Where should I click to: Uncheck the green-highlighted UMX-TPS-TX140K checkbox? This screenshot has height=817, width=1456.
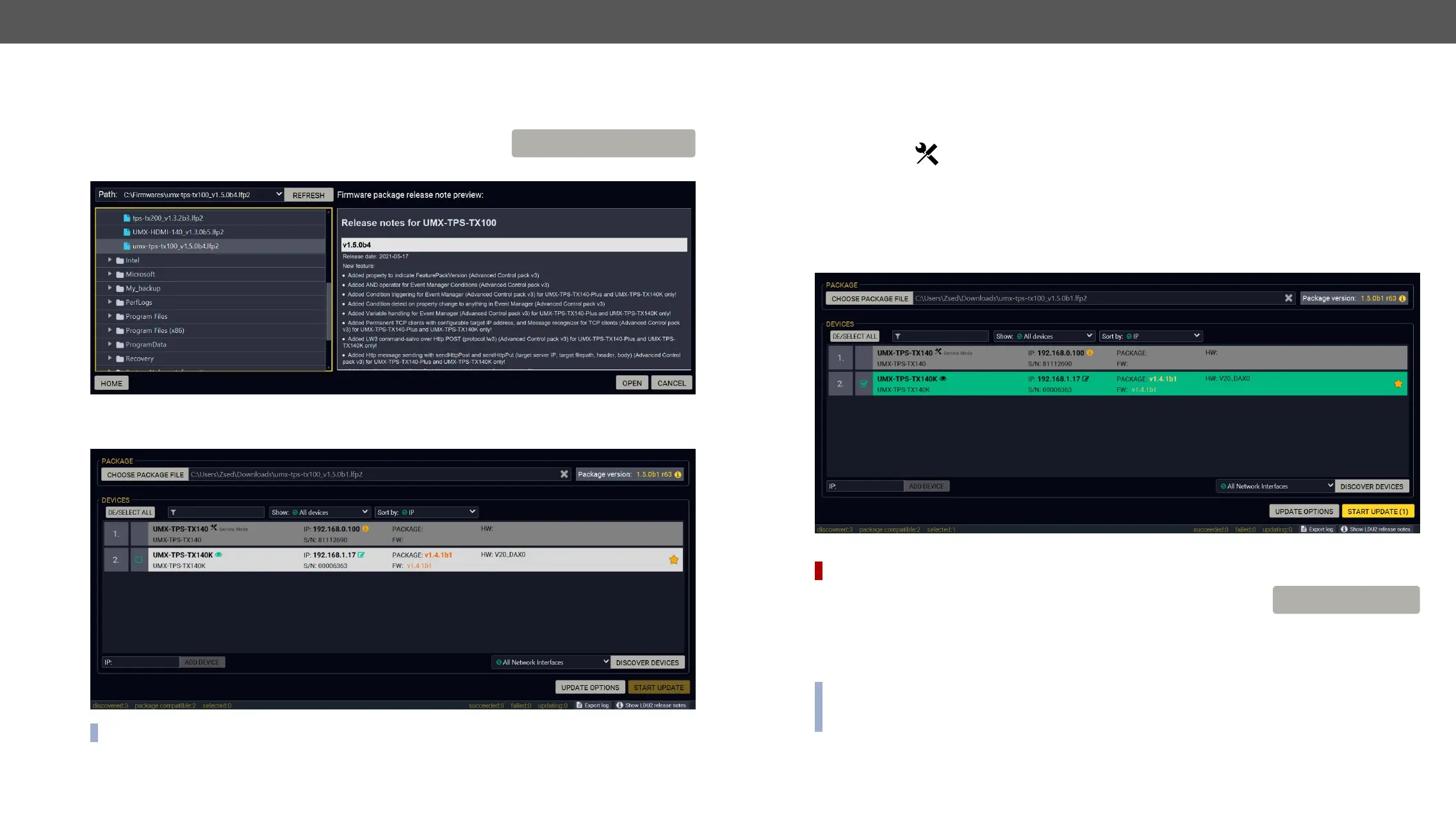(x=863, y=384)
